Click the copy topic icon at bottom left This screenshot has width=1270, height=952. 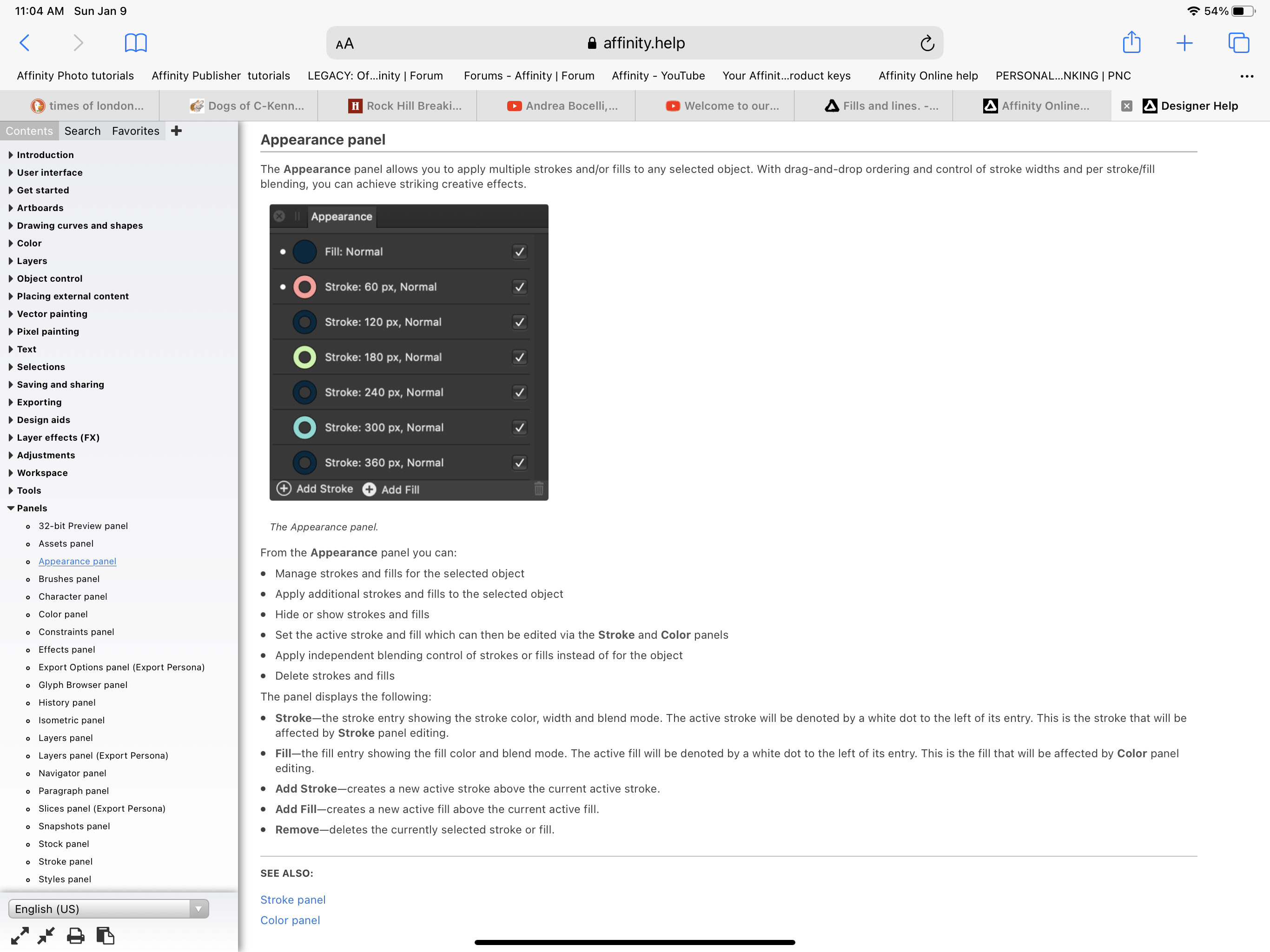[x=105, y=935]
